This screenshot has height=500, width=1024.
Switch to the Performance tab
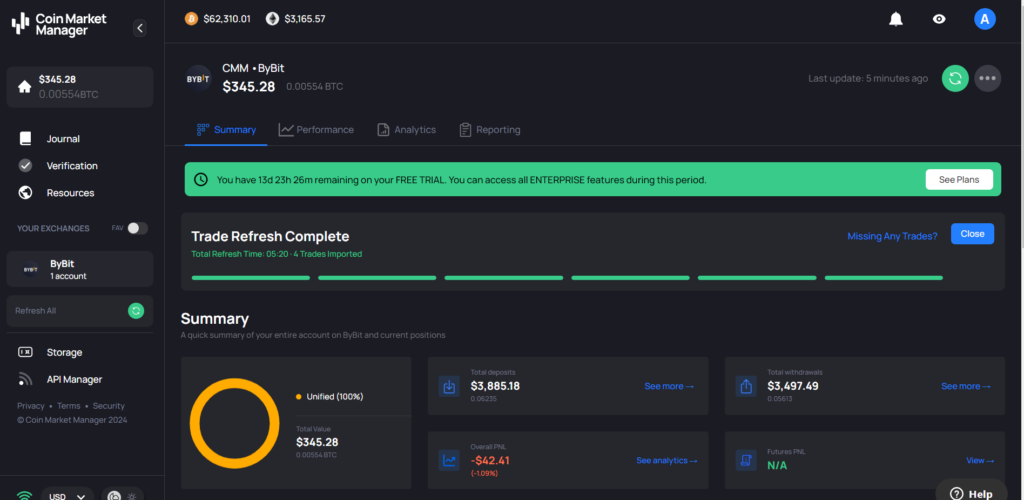click(316, 130)
